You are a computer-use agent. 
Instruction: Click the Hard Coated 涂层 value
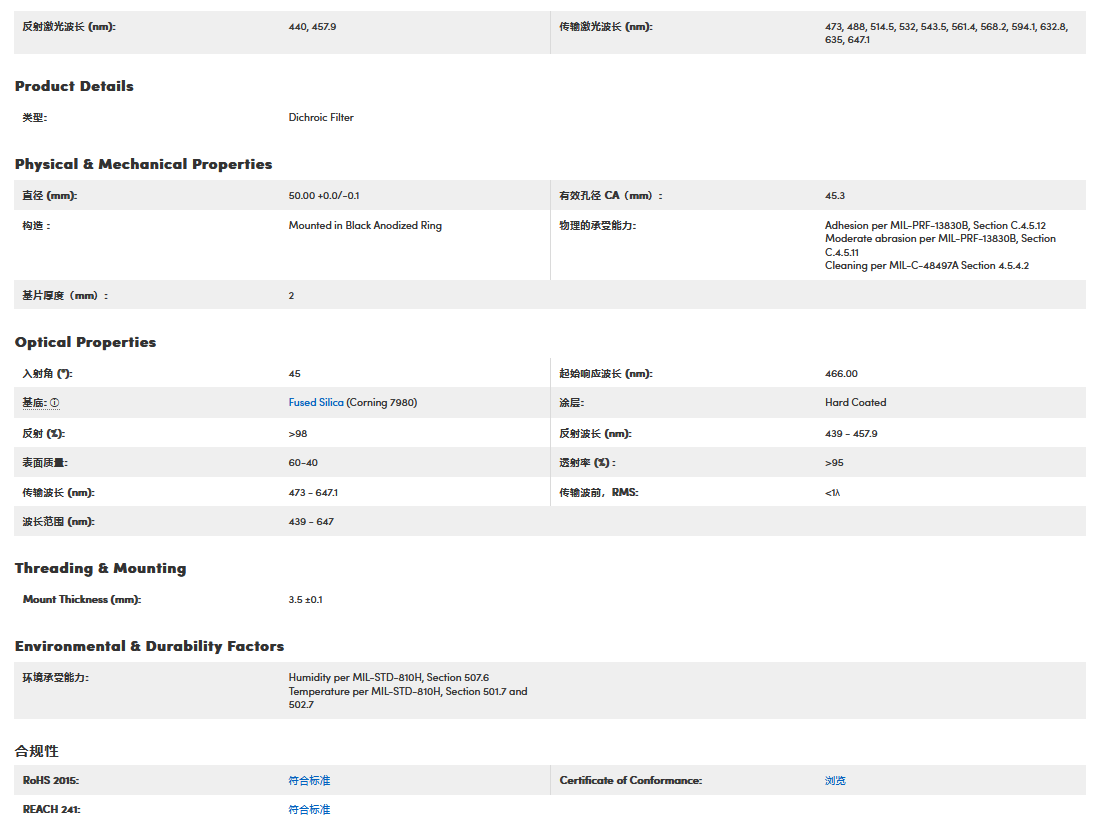click(855, 403)
